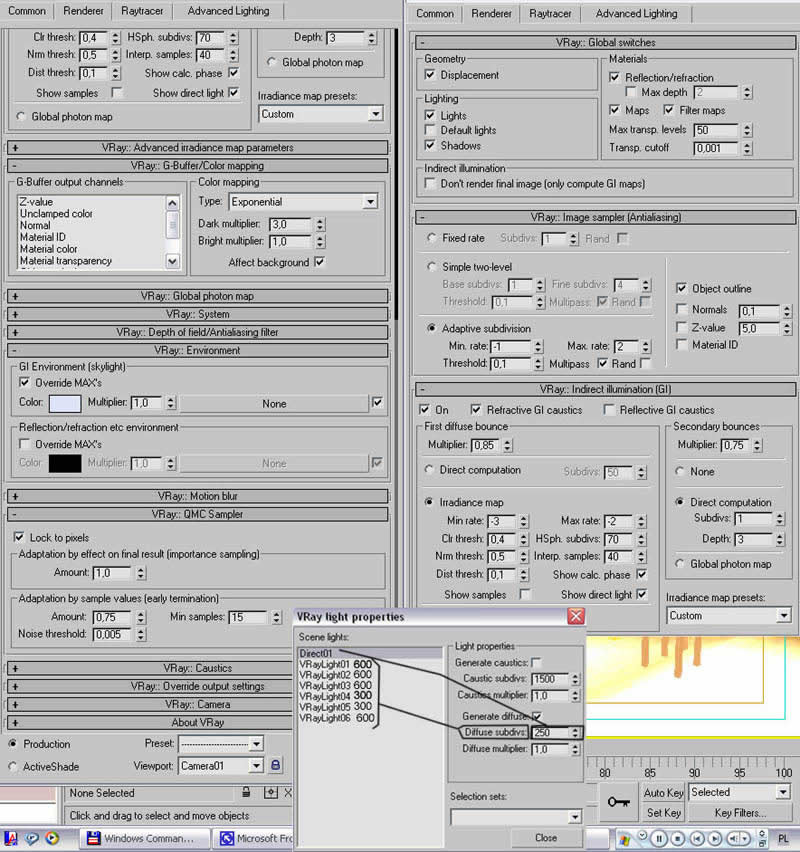Open the Raytracer tab in left panel
This screenshot has height=852, width=800.
click(142, 11)
